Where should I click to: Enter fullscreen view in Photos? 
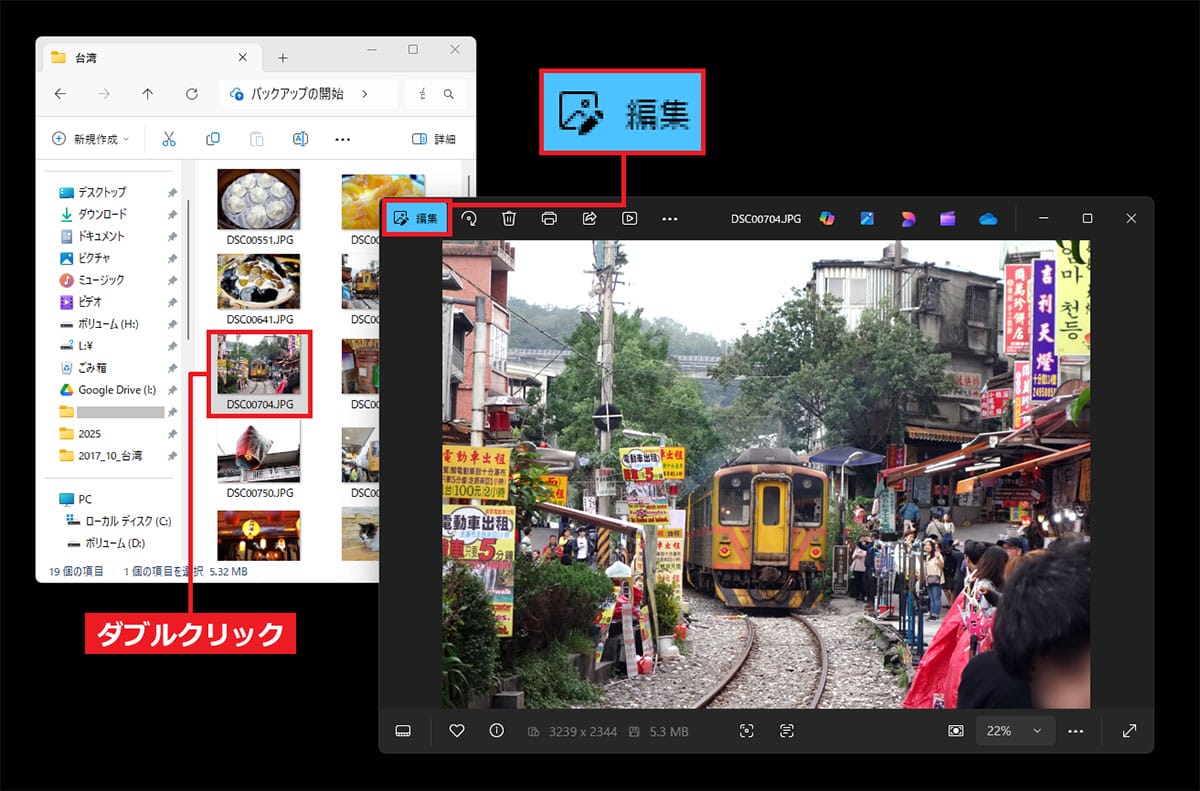(x=1130, y=731)
